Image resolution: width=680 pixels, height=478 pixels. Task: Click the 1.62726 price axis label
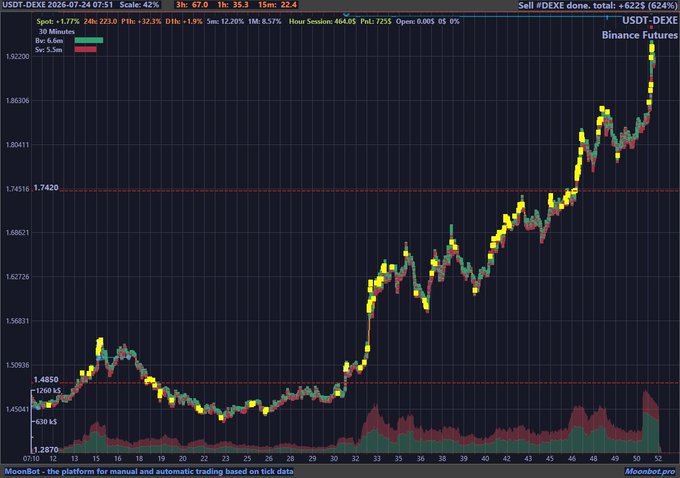coord(17,277)
